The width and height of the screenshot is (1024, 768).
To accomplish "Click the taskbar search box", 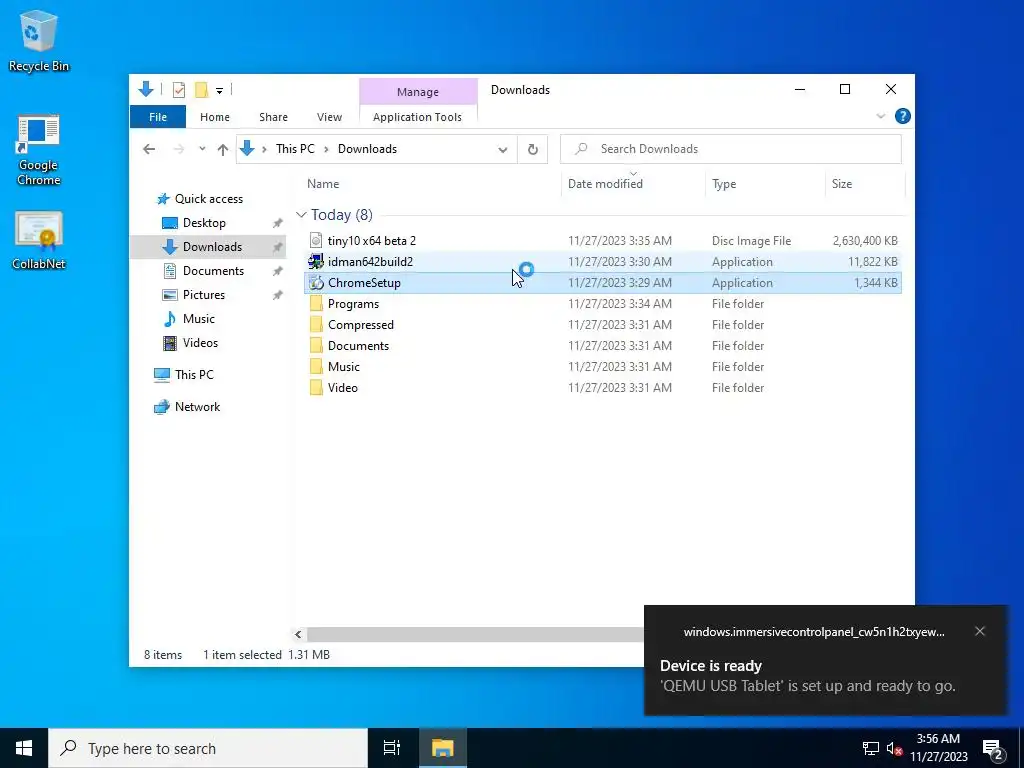I will tap(208, 748).
